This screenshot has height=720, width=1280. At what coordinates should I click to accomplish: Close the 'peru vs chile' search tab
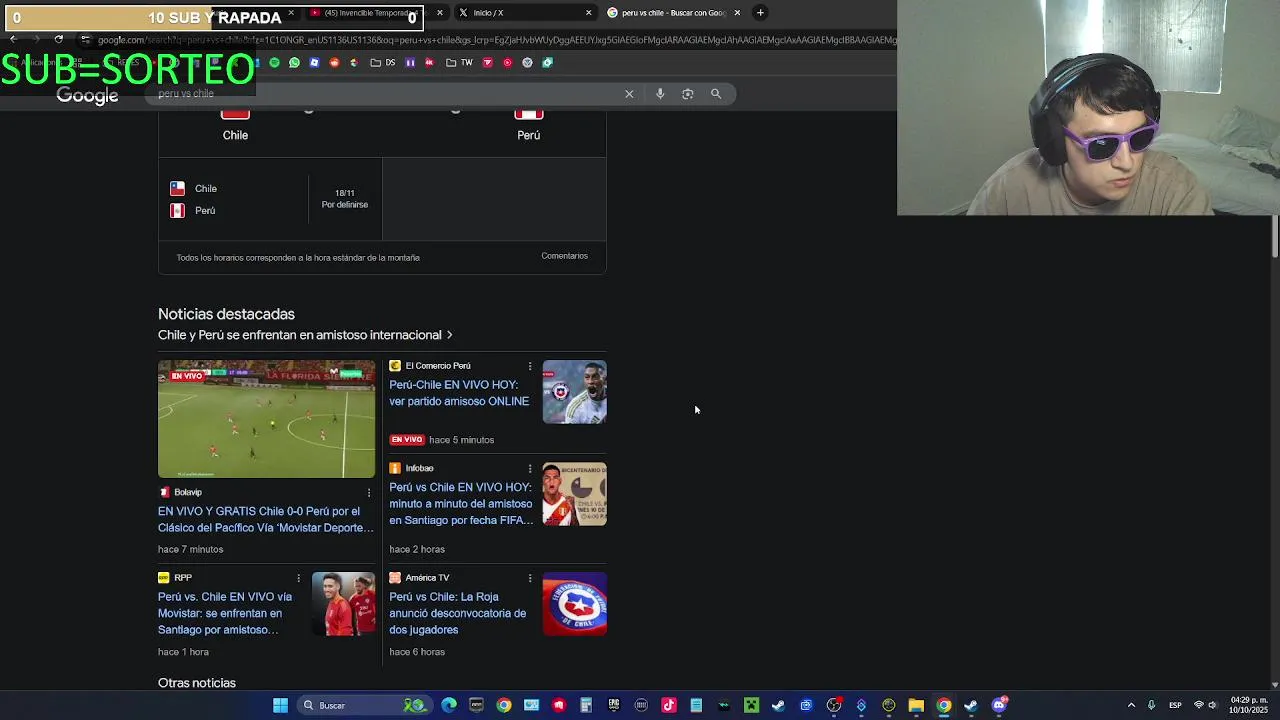pyautogui.click(x=737, y=13)
